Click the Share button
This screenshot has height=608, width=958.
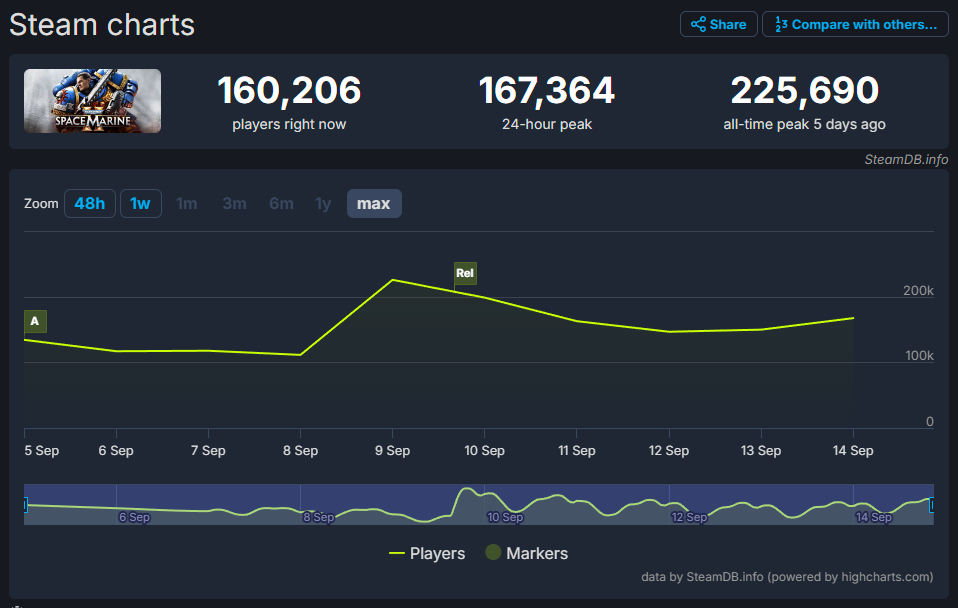coord(718,24)
